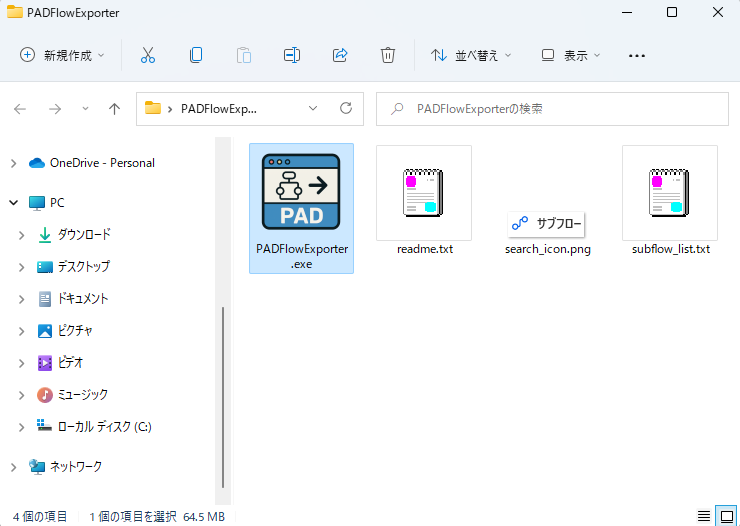Select the readme.txt notepad icon

pyautogui.click(x=423, y=192)
